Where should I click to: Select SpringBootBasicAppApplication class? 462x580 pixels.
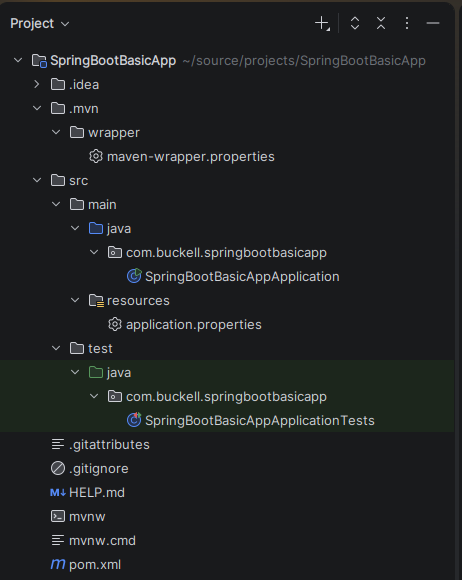(x=242, y=277)
